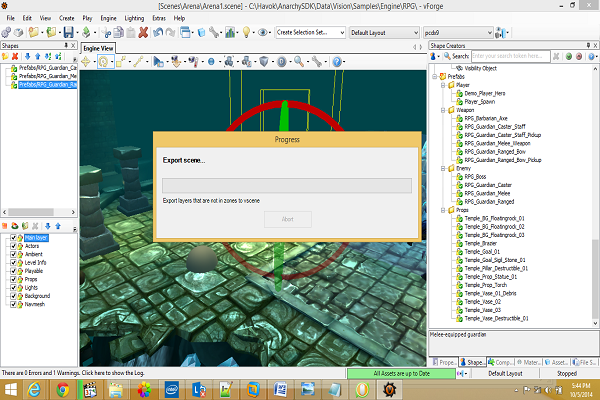Open the Default Layout dropdown in toolbar
The image size is (600, 400).
(384, 33)
